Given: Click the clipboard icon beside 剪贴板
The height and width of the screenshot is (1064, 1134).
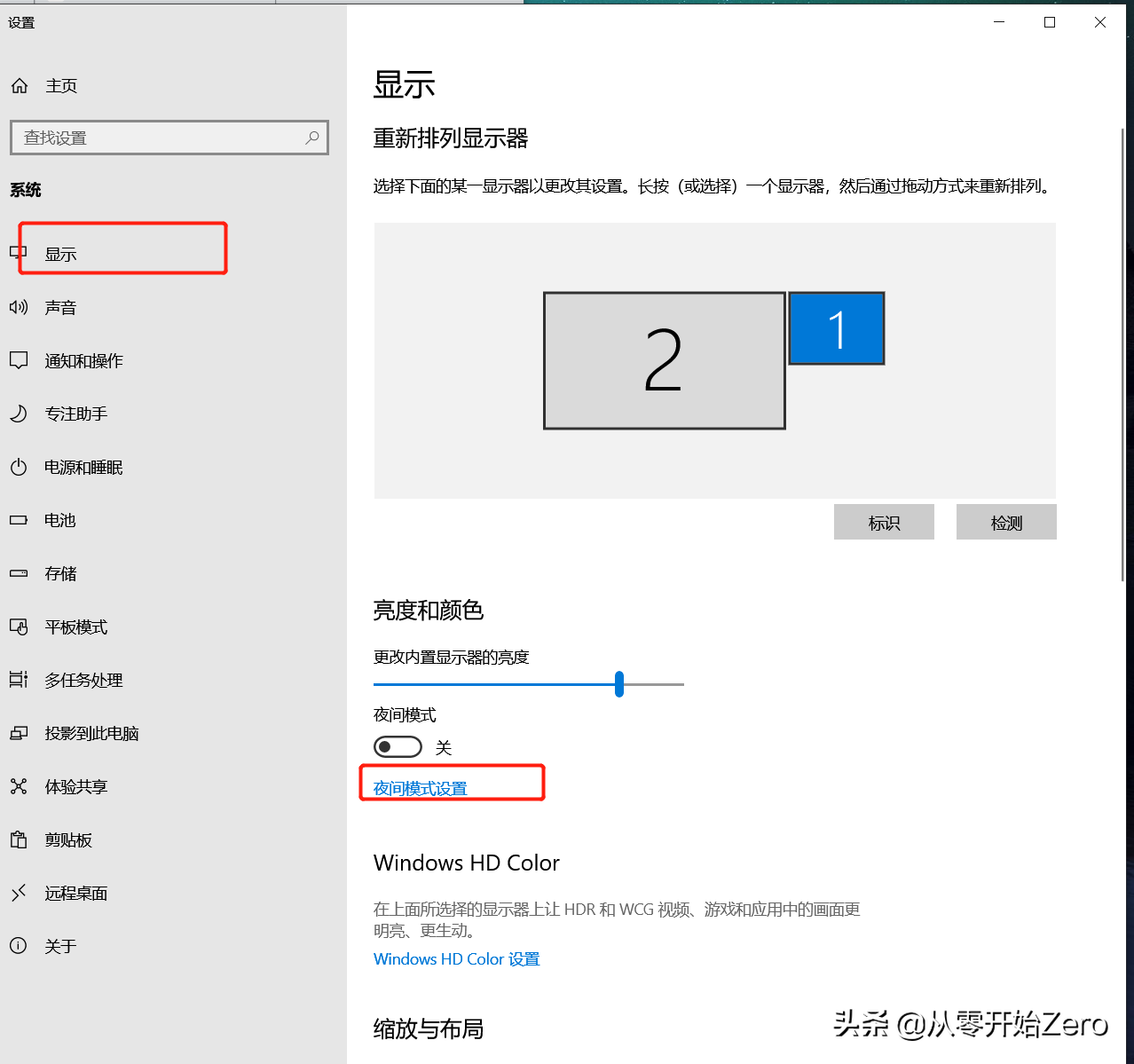Looking at the screenshot, I should 19,839.
